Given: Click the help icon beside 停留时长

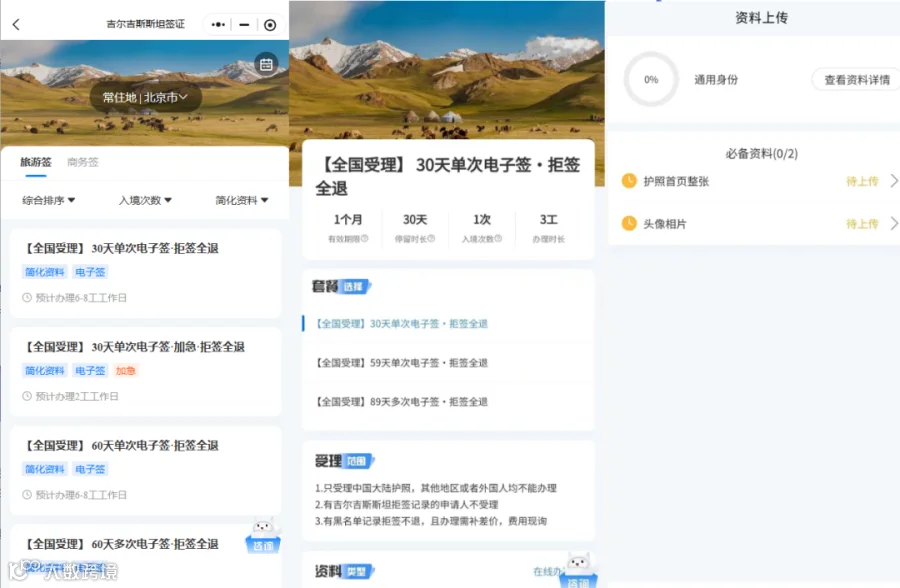Looking at the screenshot, I should click(432, 238).
